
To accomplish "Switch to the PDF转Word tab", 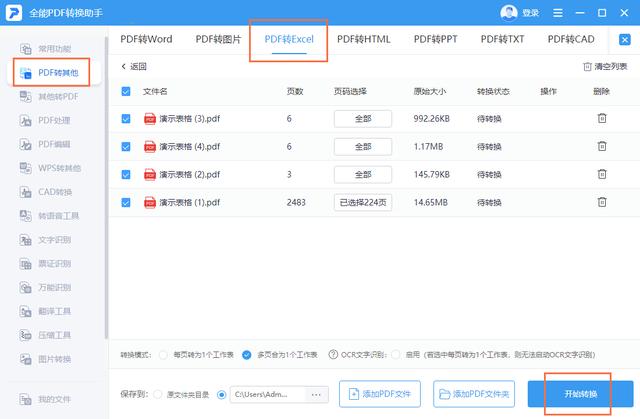I will coord(146,39).
